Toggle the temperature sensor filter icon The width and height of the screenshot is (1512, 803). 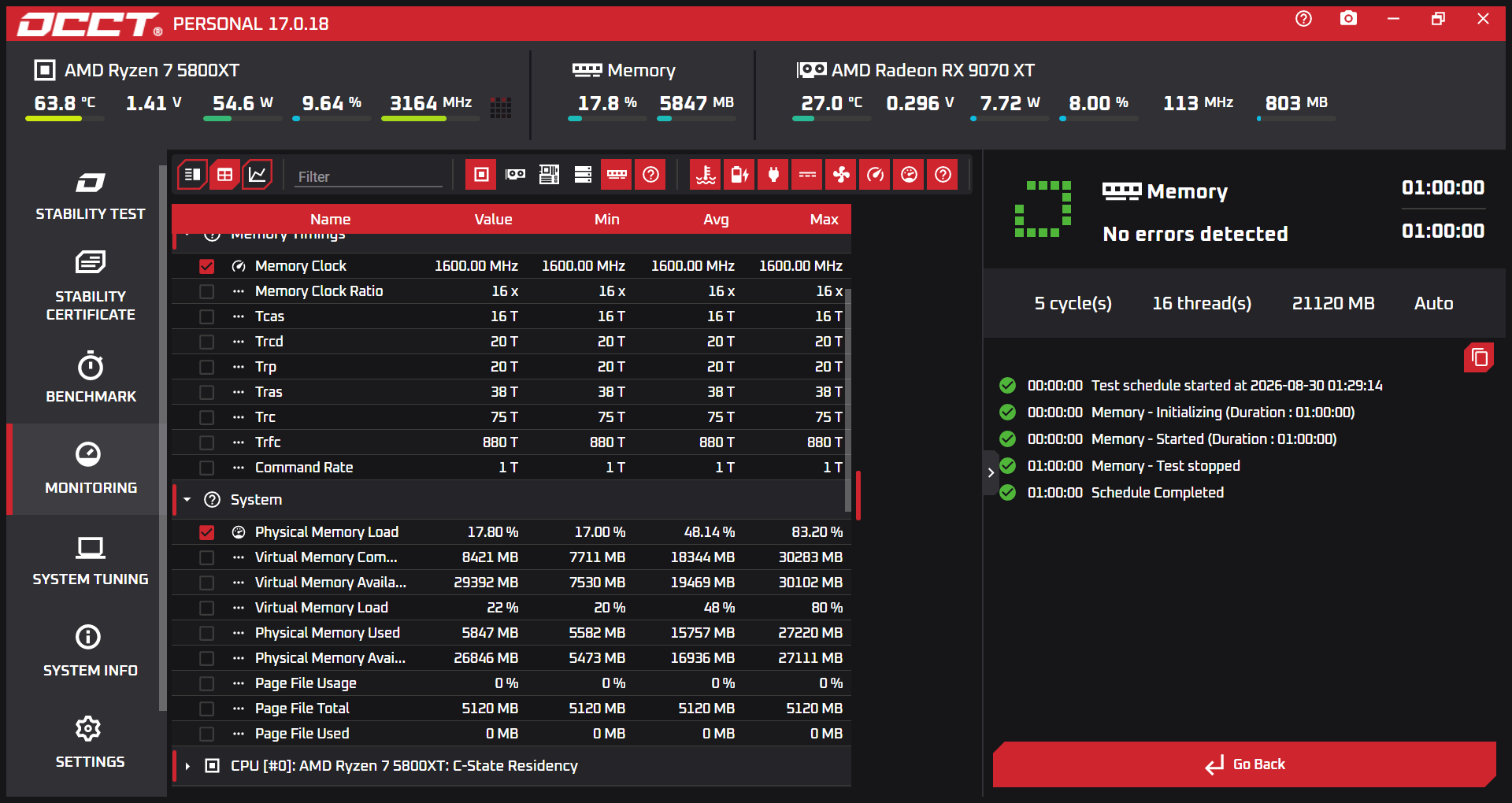706,175
